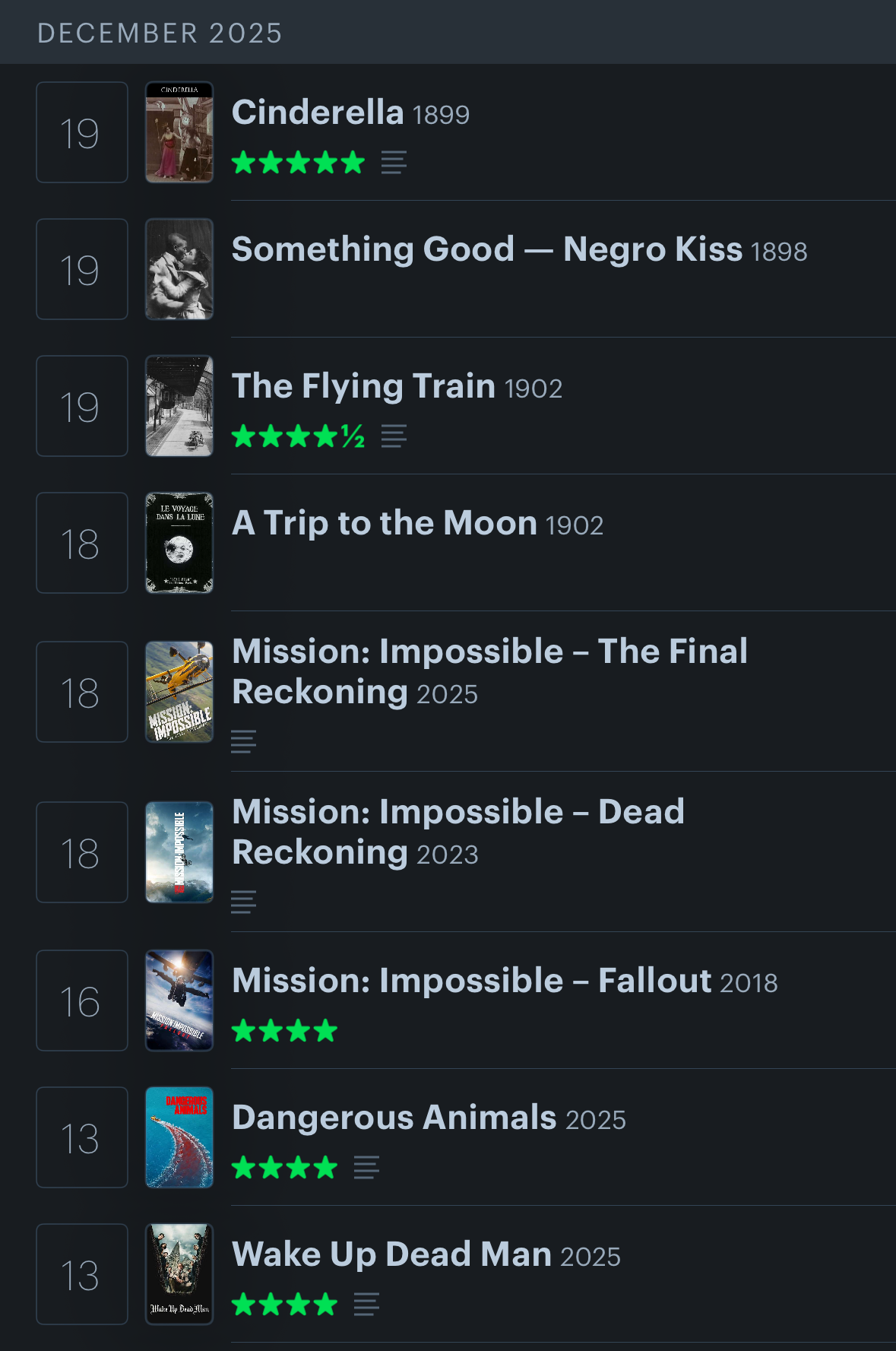The width and height of the screenshot is (896, 1351).
Task: Click Wake Up Dead Man poster
Action: click(x=179, y=1274)
